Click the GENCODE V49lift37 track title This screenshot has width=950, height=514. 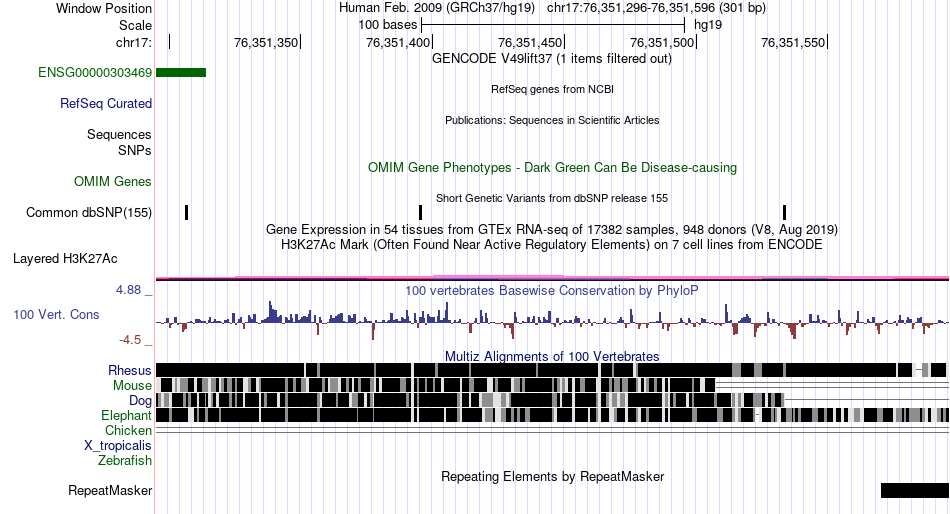(552, 59)
